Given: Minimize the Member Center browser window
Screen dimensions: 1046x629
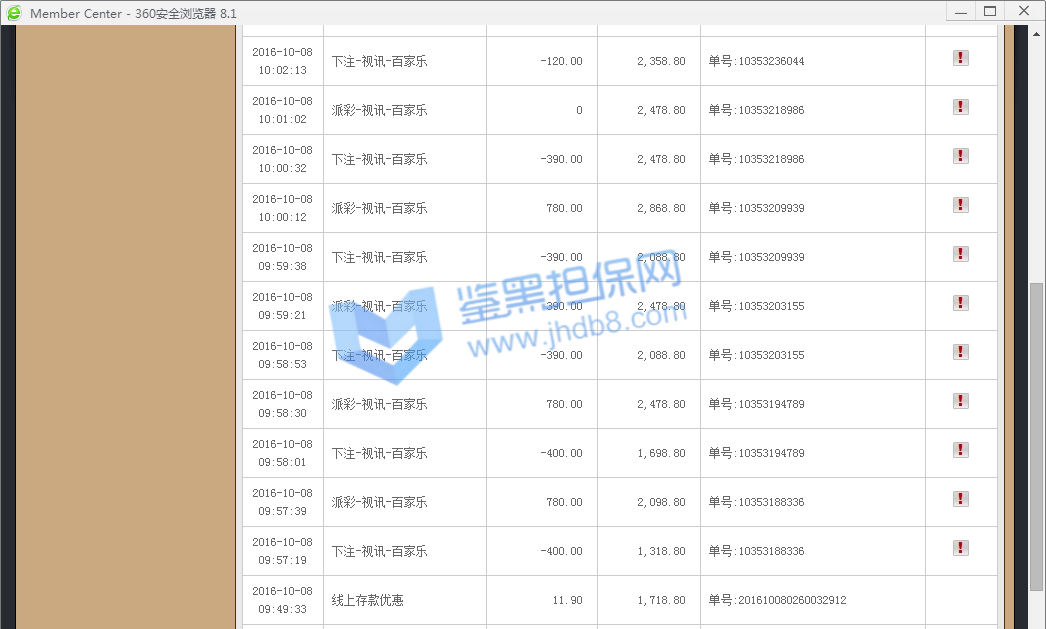Looking at the screenshot, I should [960, 11].
